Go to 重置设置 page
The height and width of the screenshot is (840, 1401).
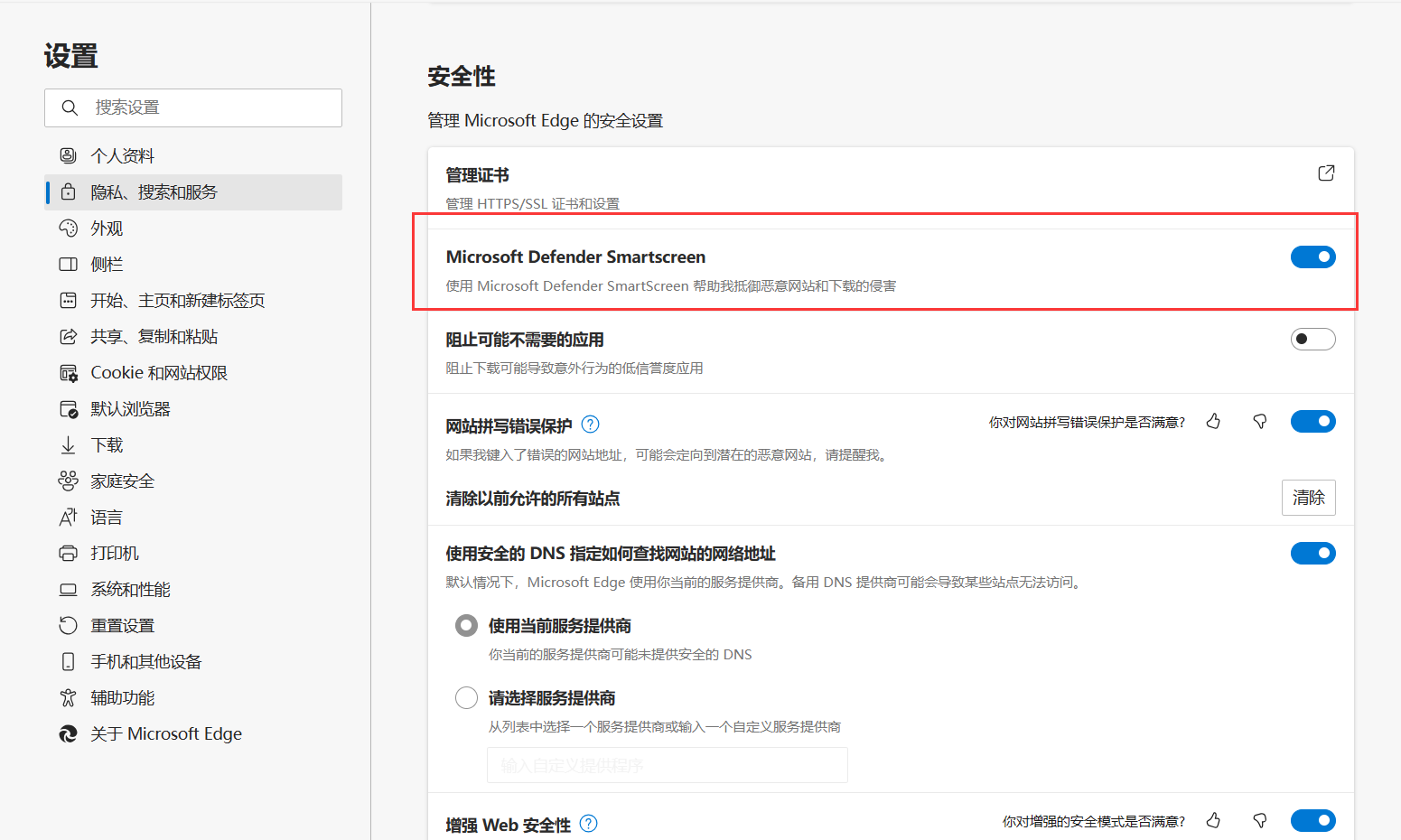[193, 625]
